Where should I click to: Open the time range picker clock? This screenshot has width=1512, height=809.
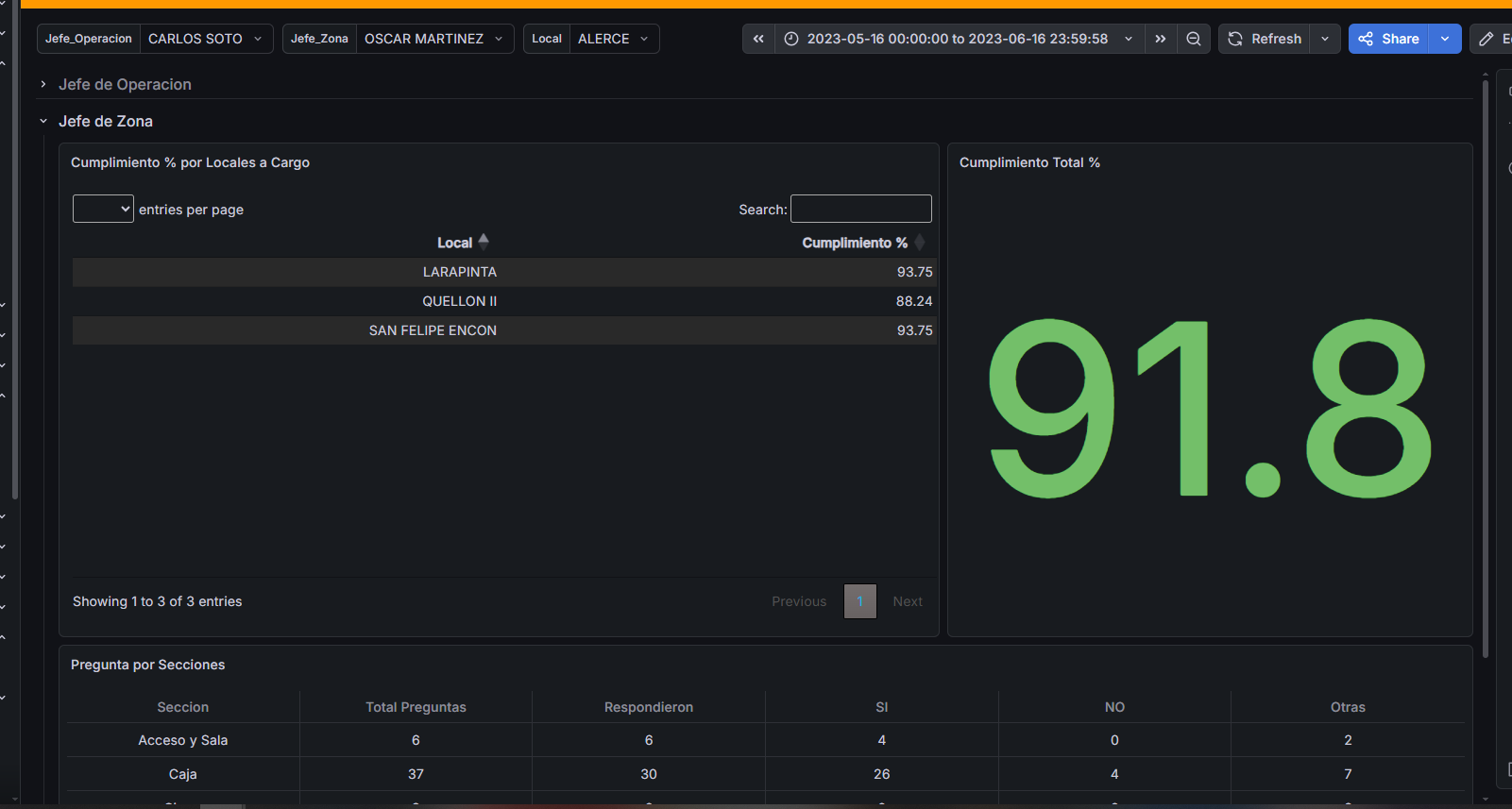tap(791, 39)
